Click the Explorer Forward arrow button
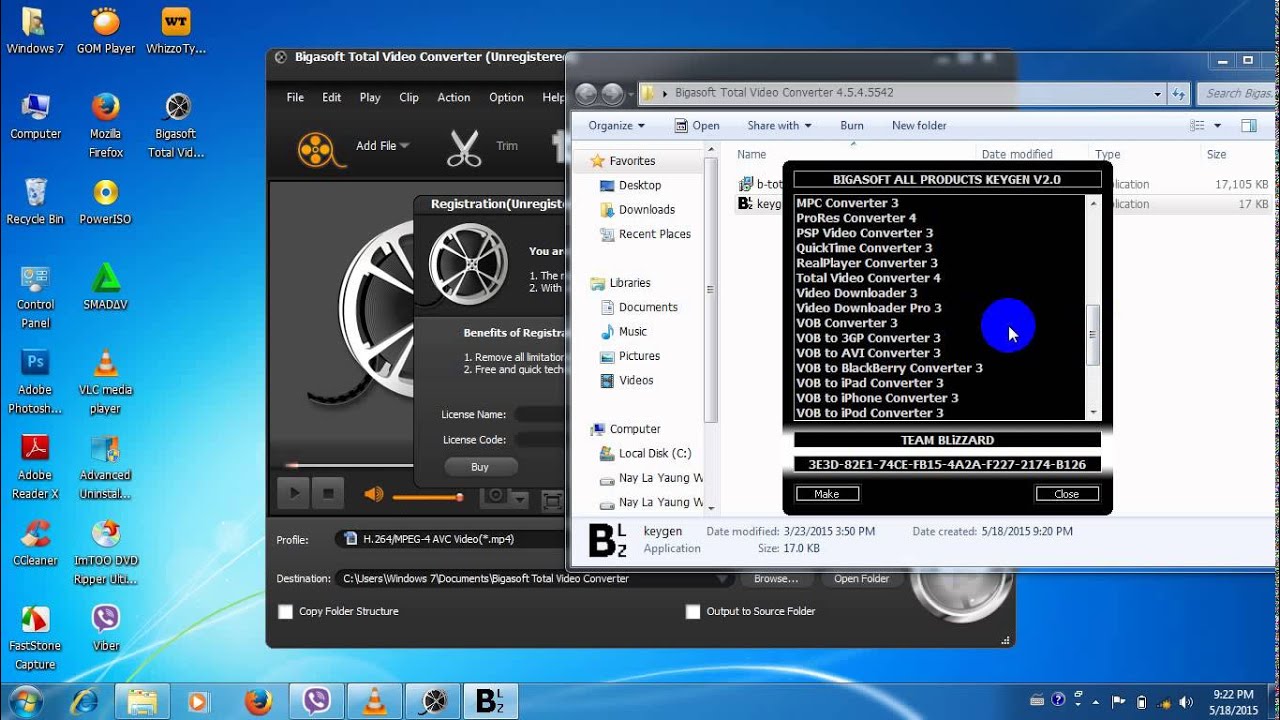 [x=612, y=94]
